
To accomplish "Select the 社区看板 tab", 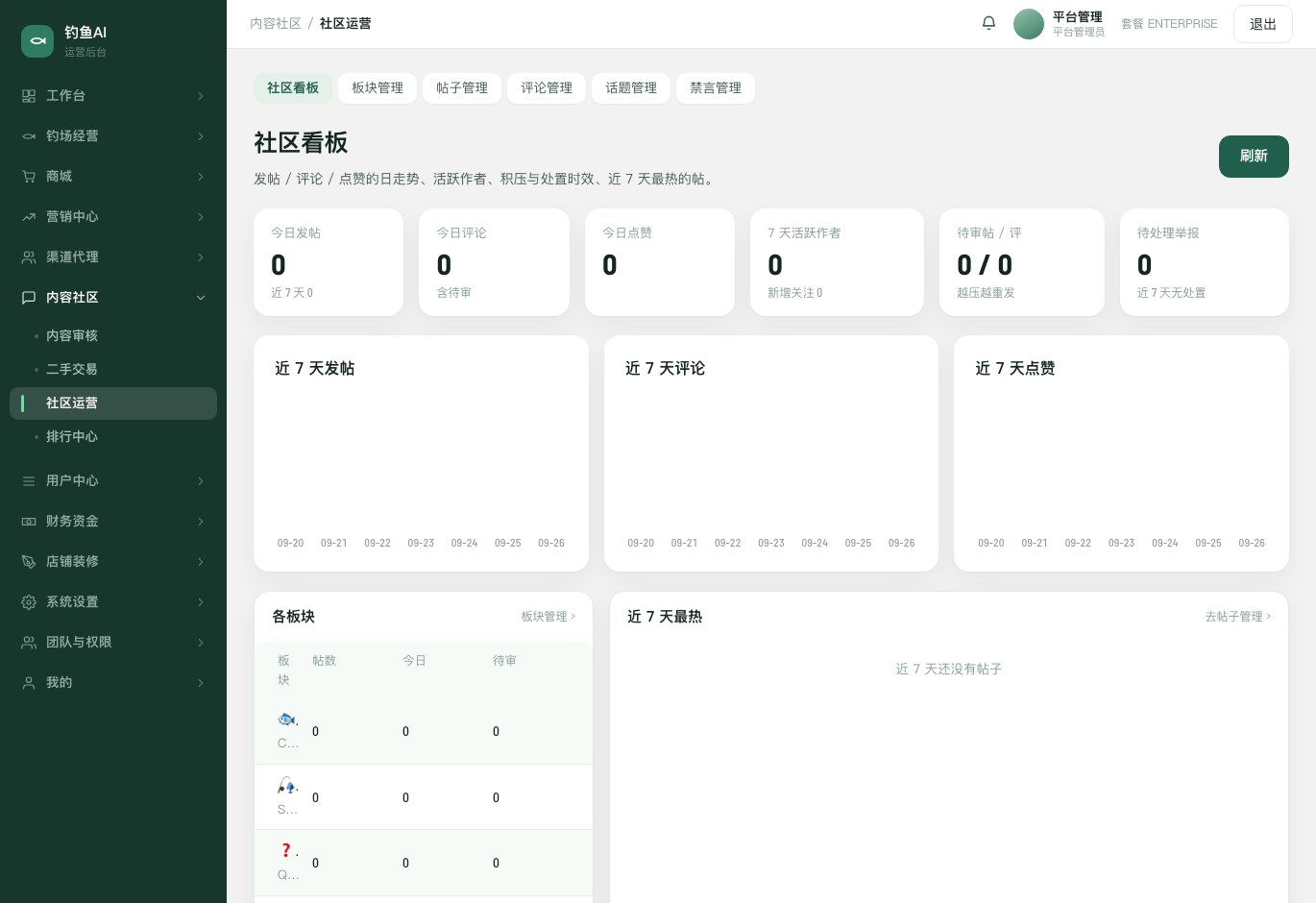I will (293, 88).
